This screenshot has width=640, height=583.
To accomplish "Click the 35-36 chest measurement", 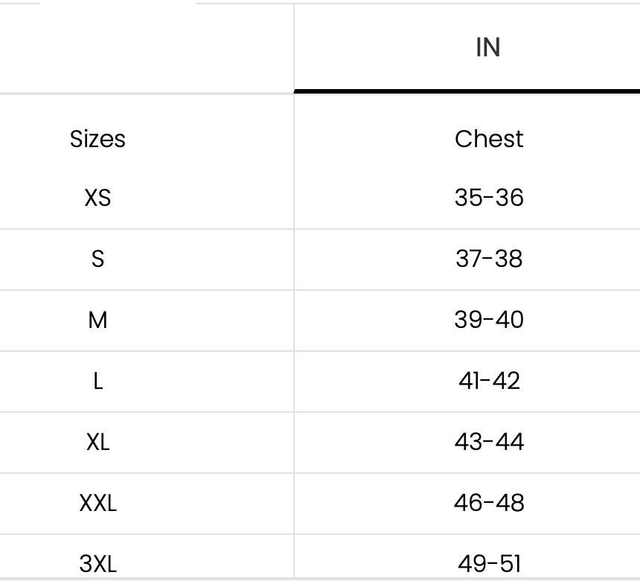I will [489, 198].
